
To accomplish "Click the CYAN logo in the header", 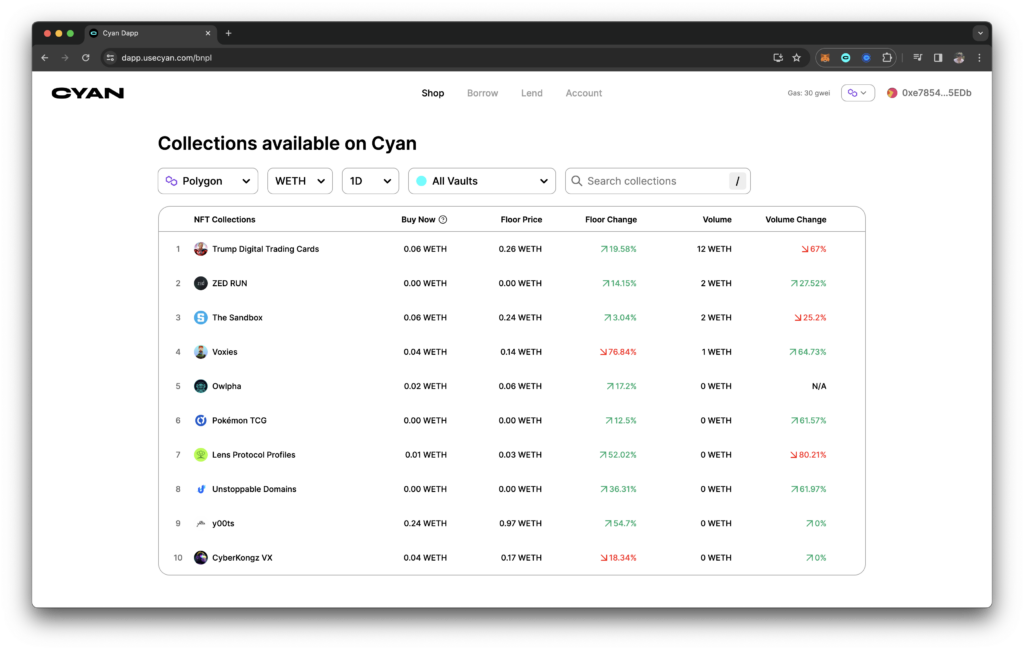I will [x=87, y=92].
